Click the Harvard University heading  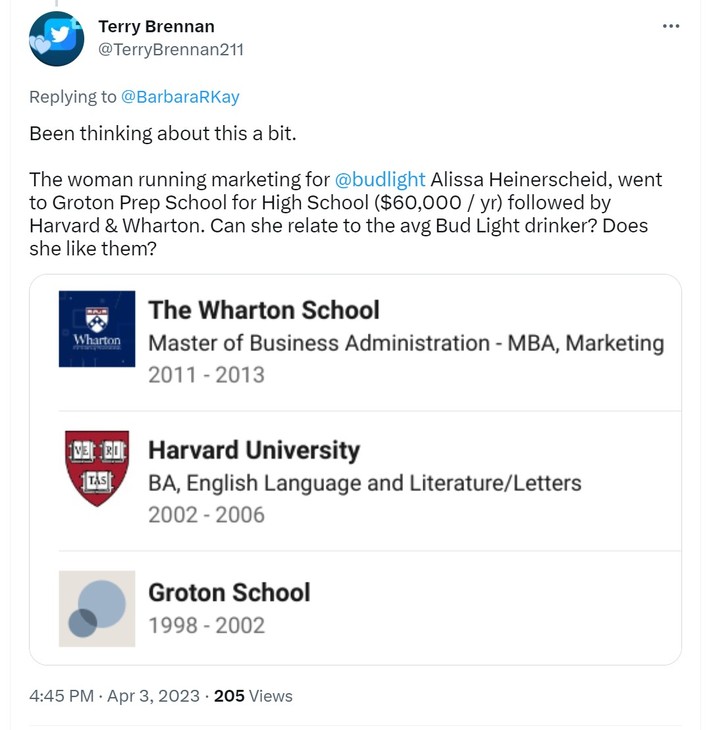[254, 450]
